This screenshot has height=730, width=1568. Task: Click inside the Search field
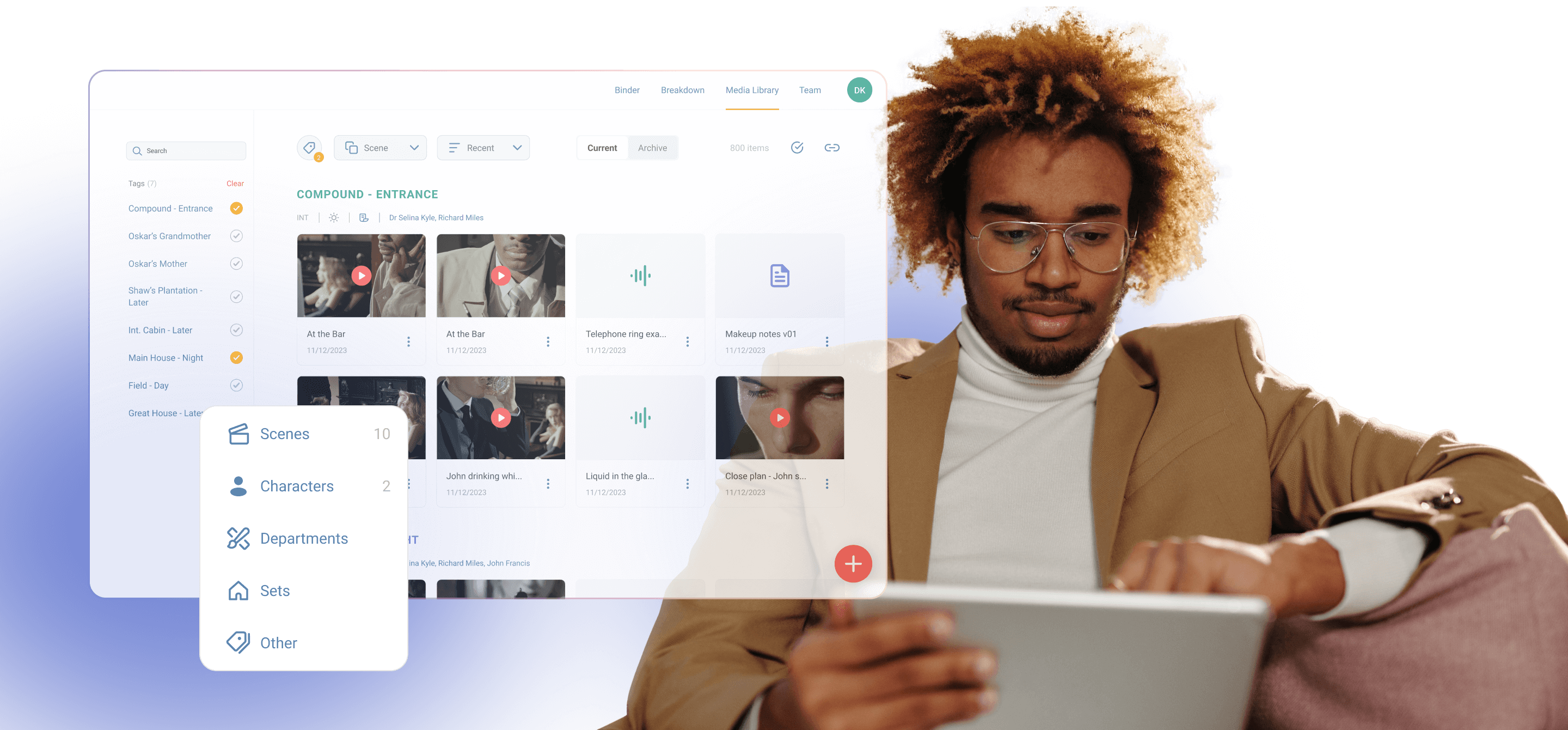pyautogui.click(x=186, y=150)
